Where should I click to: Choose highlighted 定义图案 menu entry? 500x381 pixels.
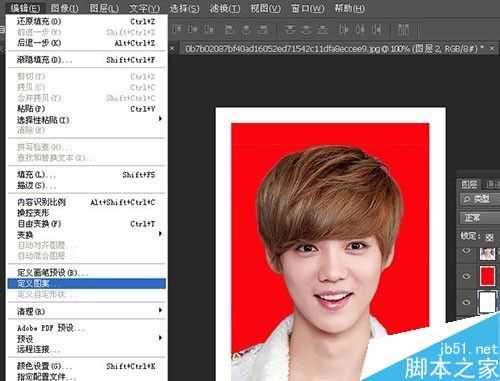point(87,284)
